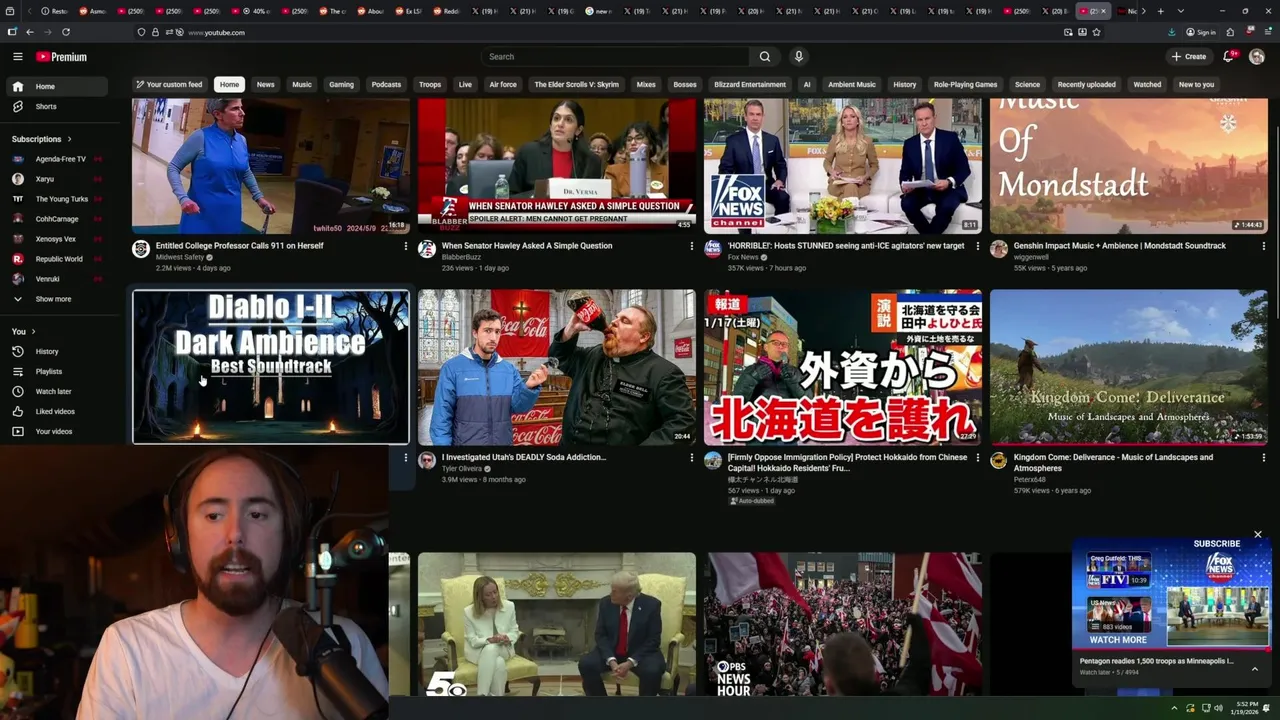This screenshot has height=720, width=1280.
Task: Click the search magnifier button
Action: tap(765, 57)
